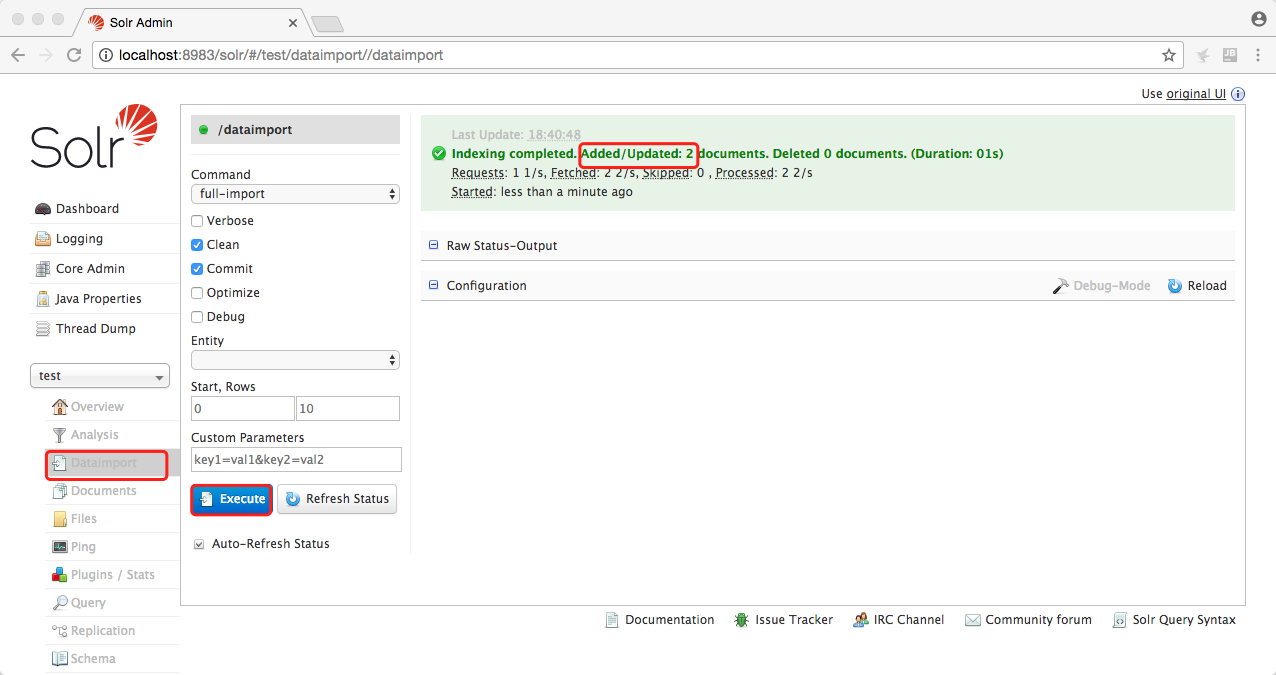Open the Replication page
This screenshot has width=1276, height=675.
pos(103,631)
